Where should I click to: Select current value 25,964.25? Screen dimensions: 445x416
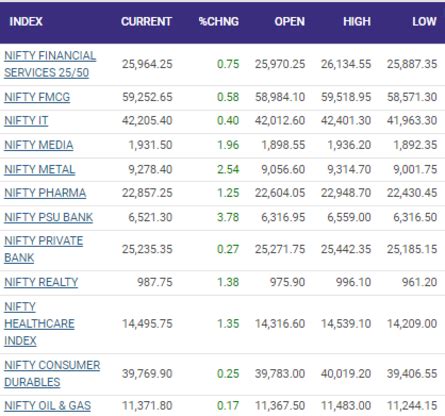[147, 64]
